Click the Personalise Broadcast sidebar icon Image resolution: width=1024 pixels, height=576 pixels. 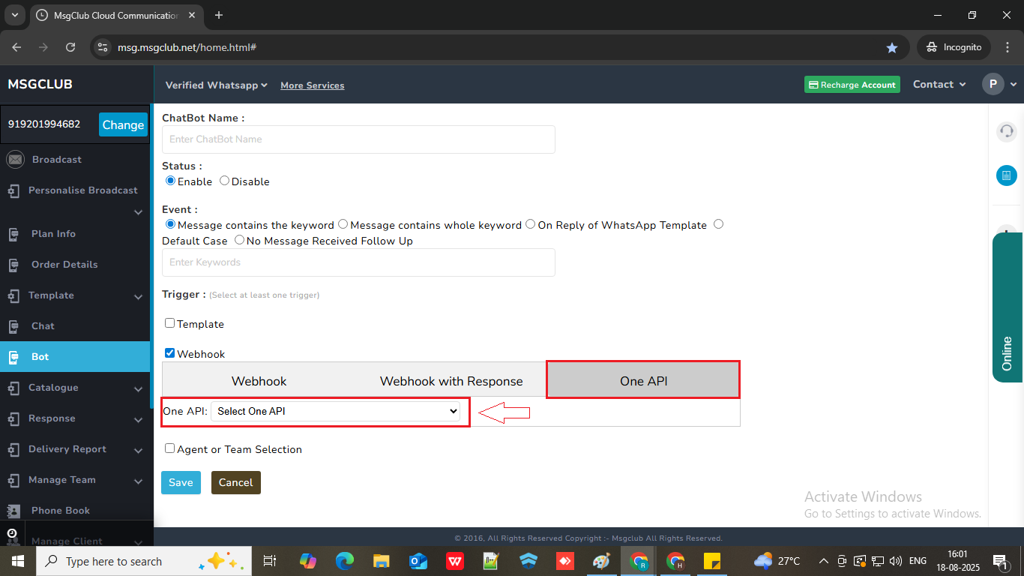(14, 191)
